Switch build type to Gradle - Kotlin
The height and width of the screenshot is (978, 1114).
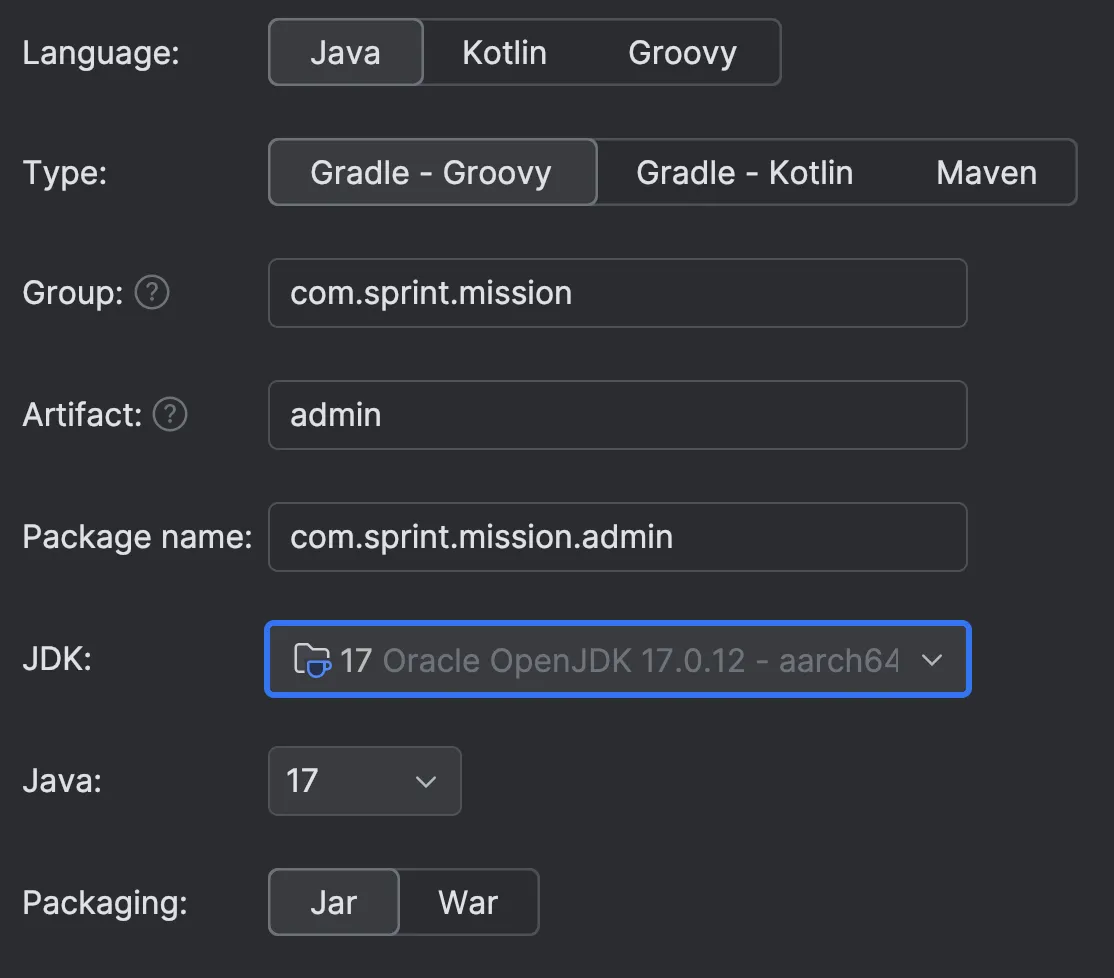744,172
